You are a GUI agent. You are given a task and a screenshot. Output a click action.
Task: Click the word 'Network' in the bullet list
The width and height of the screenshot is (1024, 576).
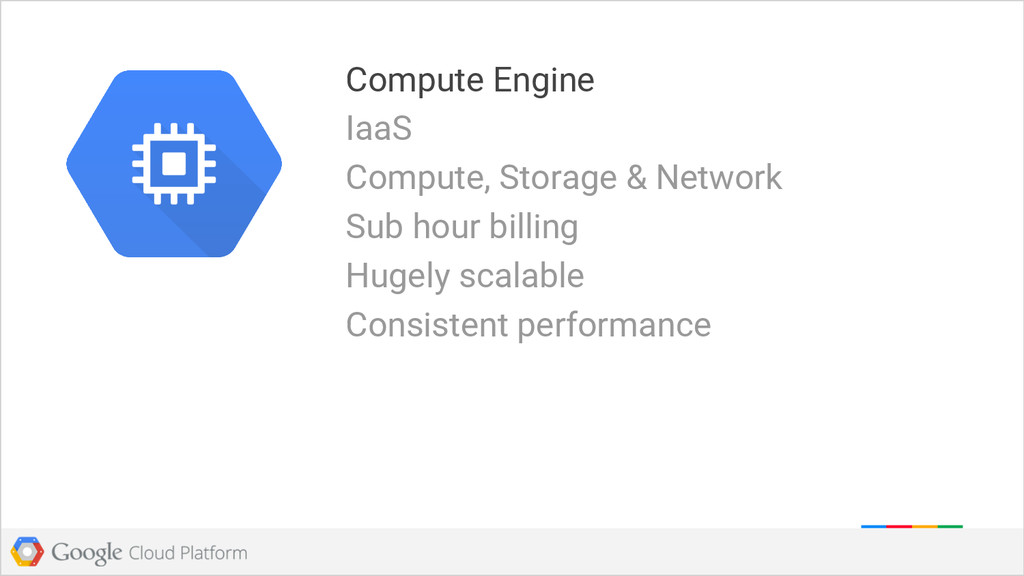click(x=719, y=178)
